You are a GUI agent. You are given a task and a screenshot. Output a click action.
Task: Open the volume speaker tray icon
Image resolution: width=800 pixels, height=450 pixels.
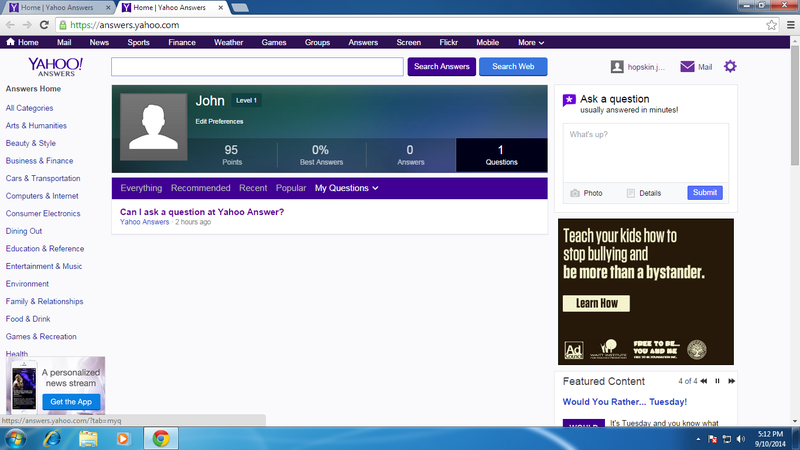click(x=741, y=439)
